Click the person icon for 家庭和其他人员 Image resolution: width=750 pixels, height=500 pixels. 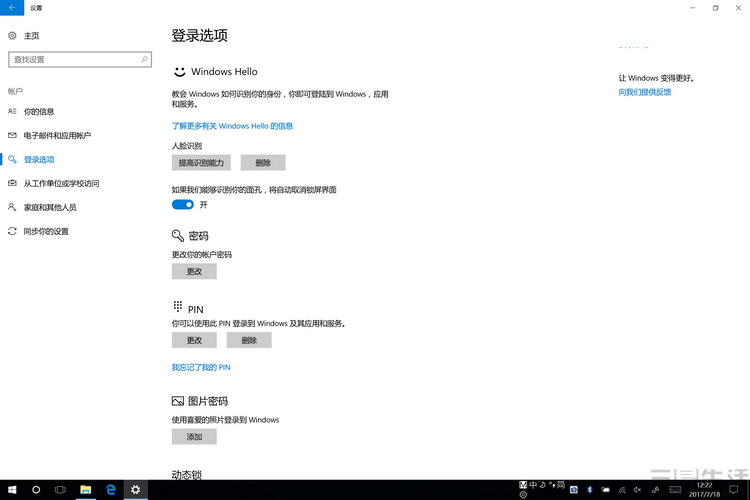pos(12,207)
